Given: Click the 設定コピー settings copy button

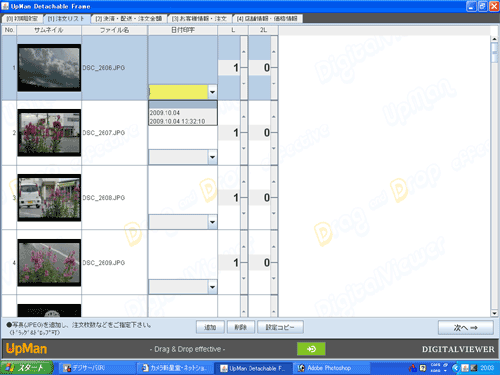Looking at the screenshot, I should click(x=280, y=327).
